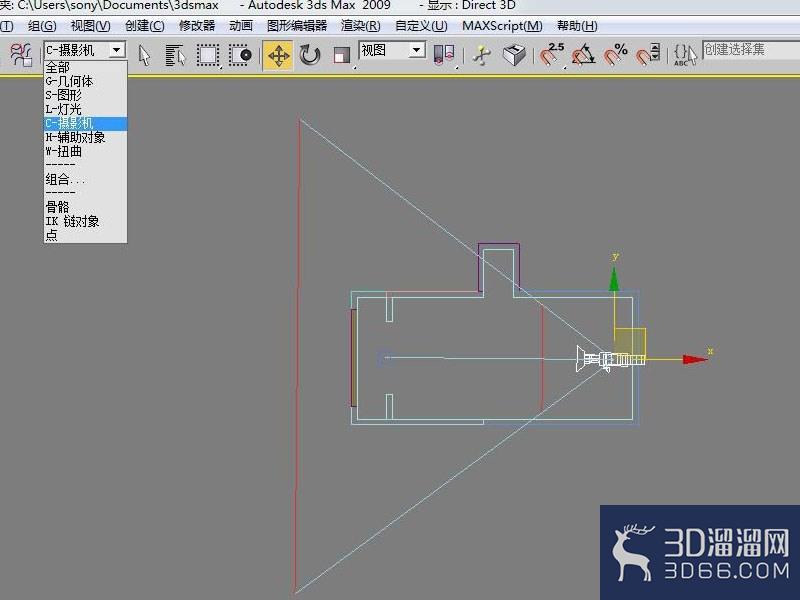Select G-几何体 filter option
This screenshot has width=800, height=600.
85,81
